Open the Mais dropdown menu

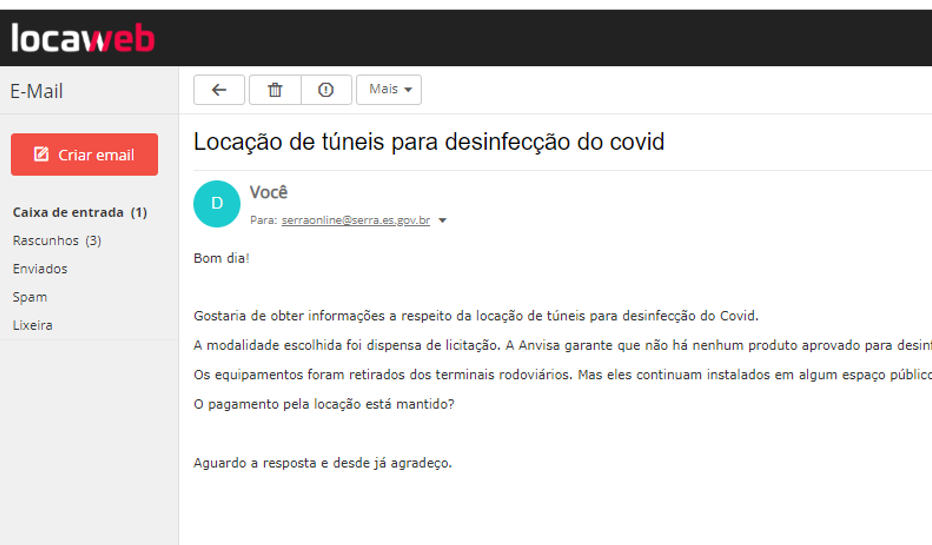(389, 90)
